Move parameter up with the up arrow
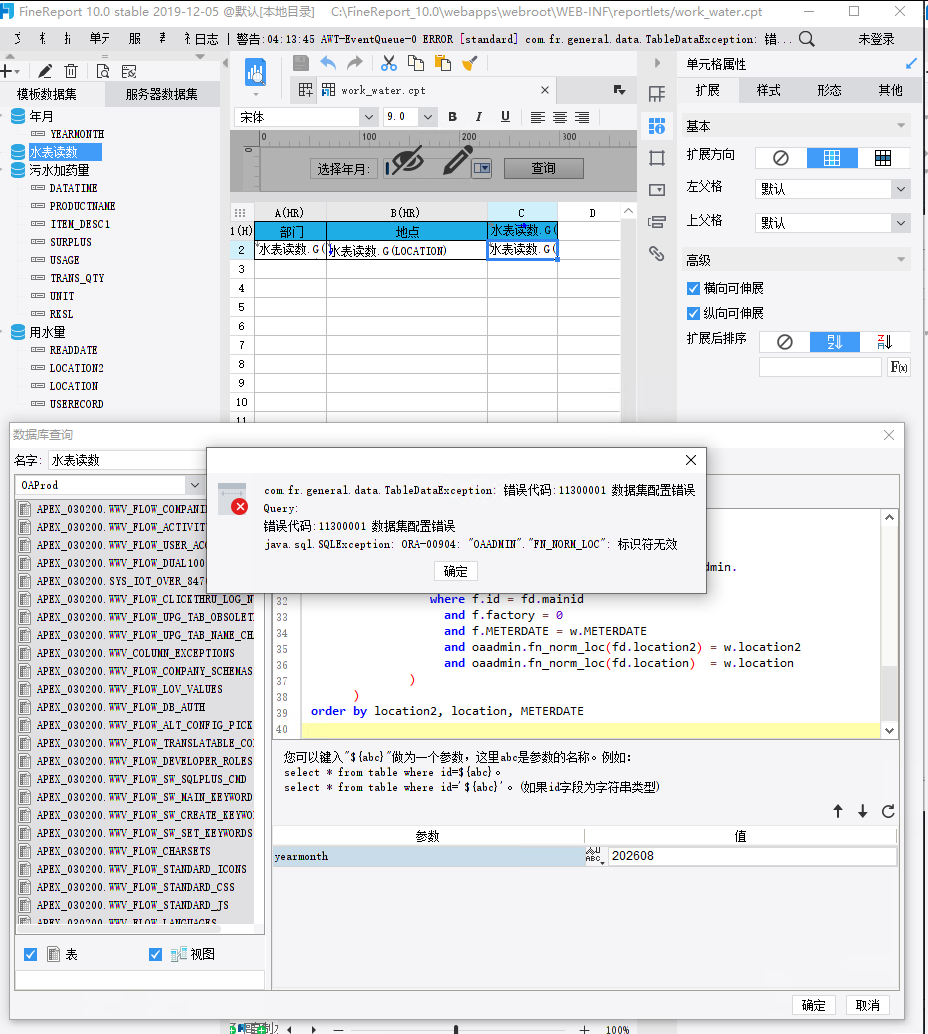This screenshot has width=928, height=1034. click(x=838, y=811)
